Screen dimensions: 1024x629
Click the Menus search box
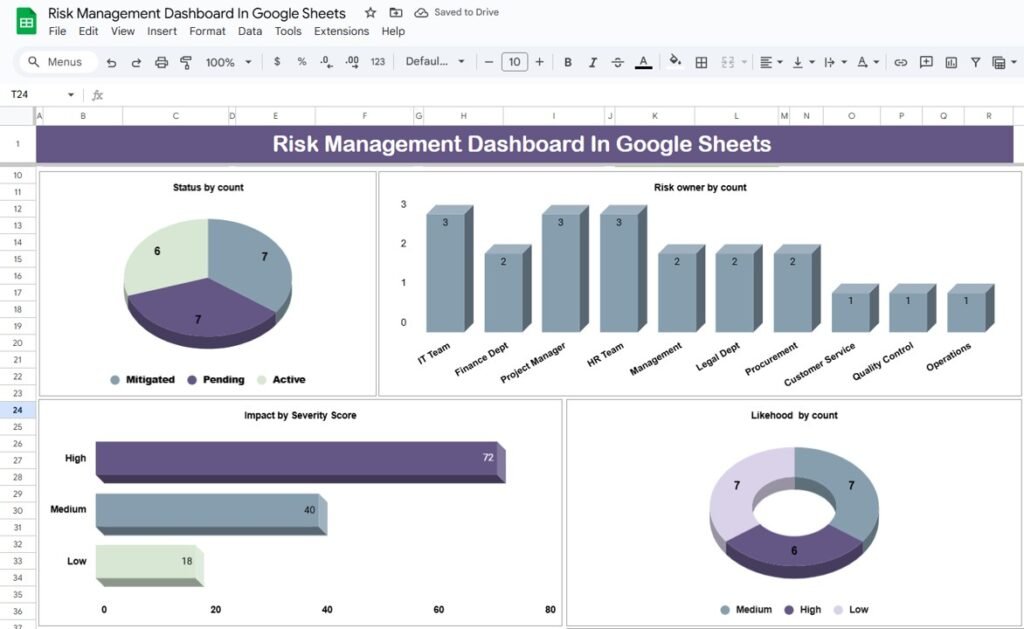tap(58, 62)
